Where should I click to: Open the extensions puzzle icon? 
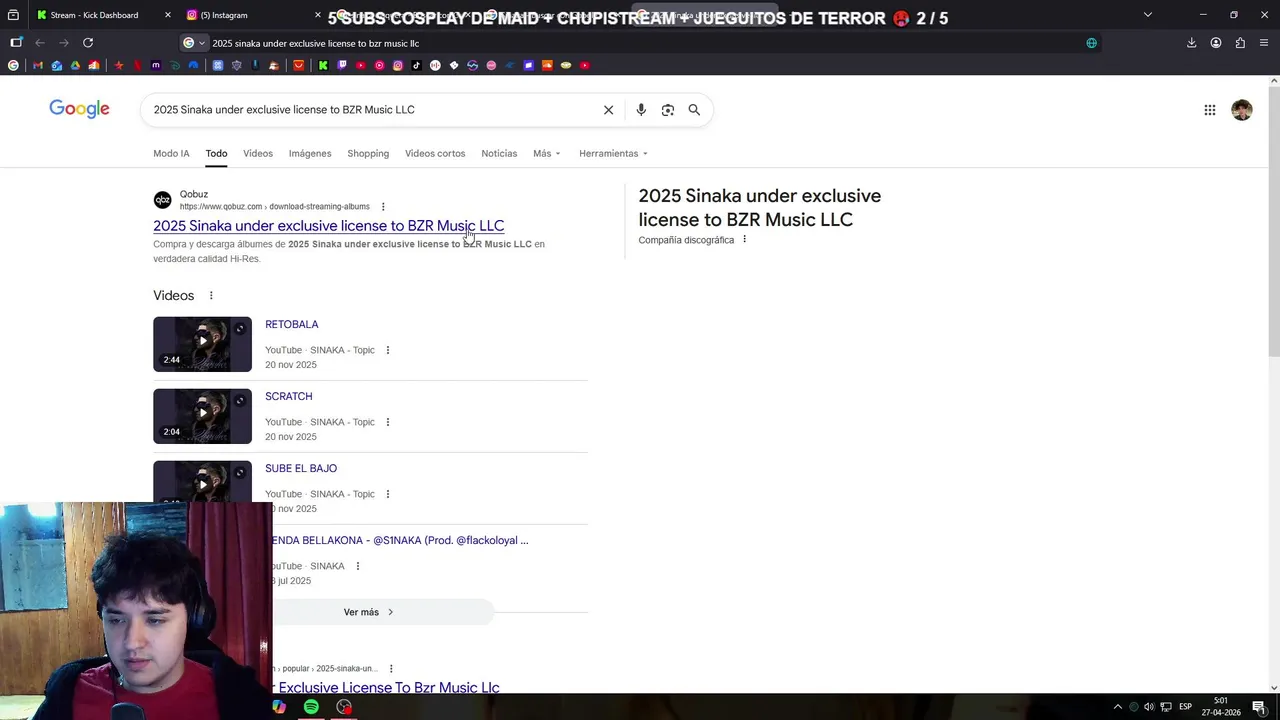coord(1240,43)
